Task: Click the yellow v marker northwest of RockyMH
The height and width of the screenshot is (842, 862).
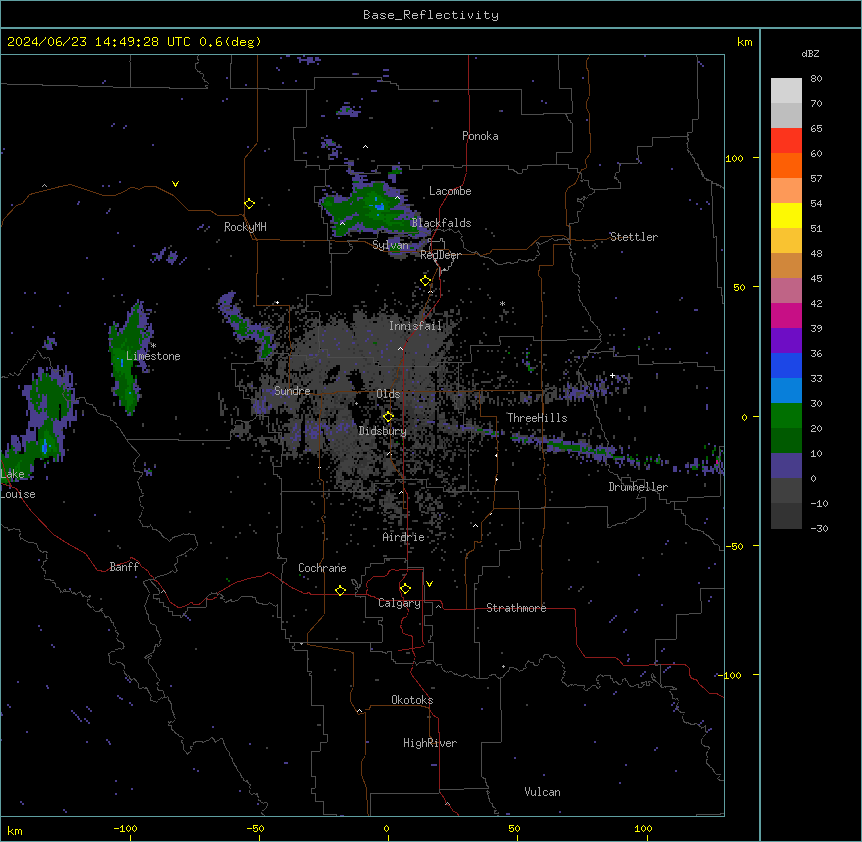Action: (175, 184)
